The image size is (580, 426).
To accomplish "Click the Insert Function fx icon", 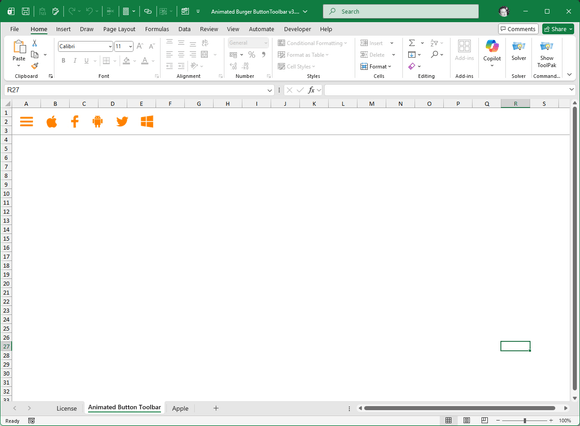I will pos(311,90).
